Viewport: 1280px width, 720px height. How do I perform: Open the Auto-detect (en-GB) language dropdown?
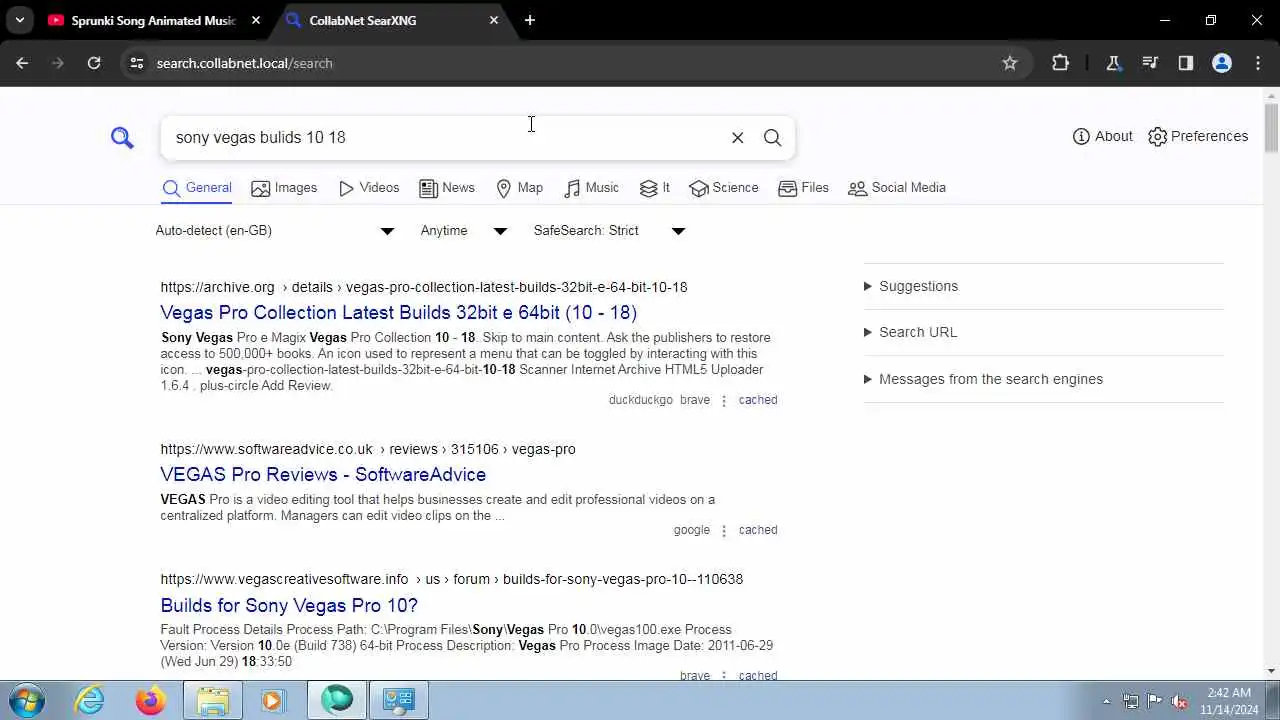click(x=275, y=231)
